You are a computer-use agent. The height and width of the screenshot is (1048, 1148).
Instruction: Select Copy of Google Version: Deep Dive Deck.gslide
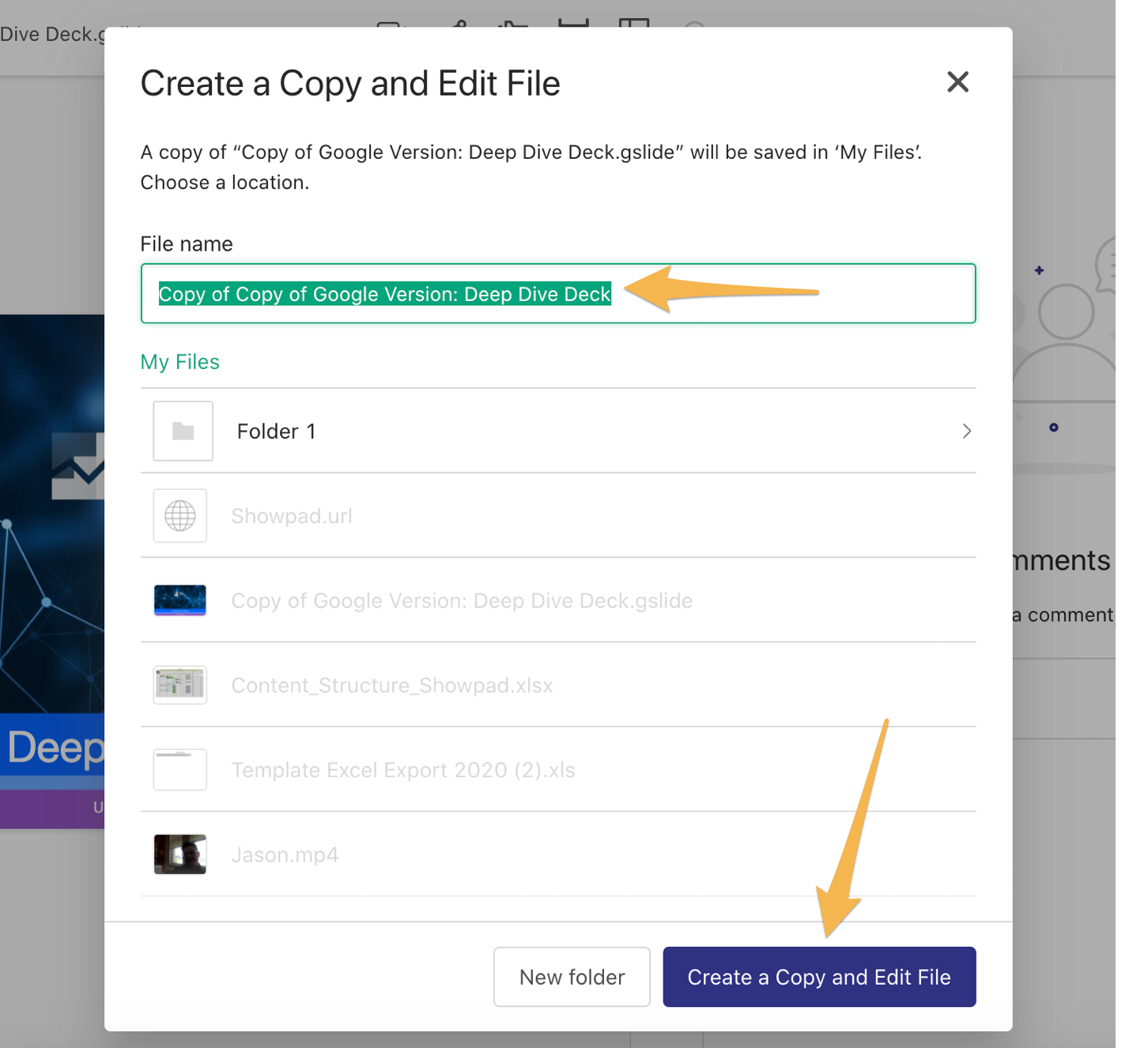pyautogui.click(x=462, y=601)
